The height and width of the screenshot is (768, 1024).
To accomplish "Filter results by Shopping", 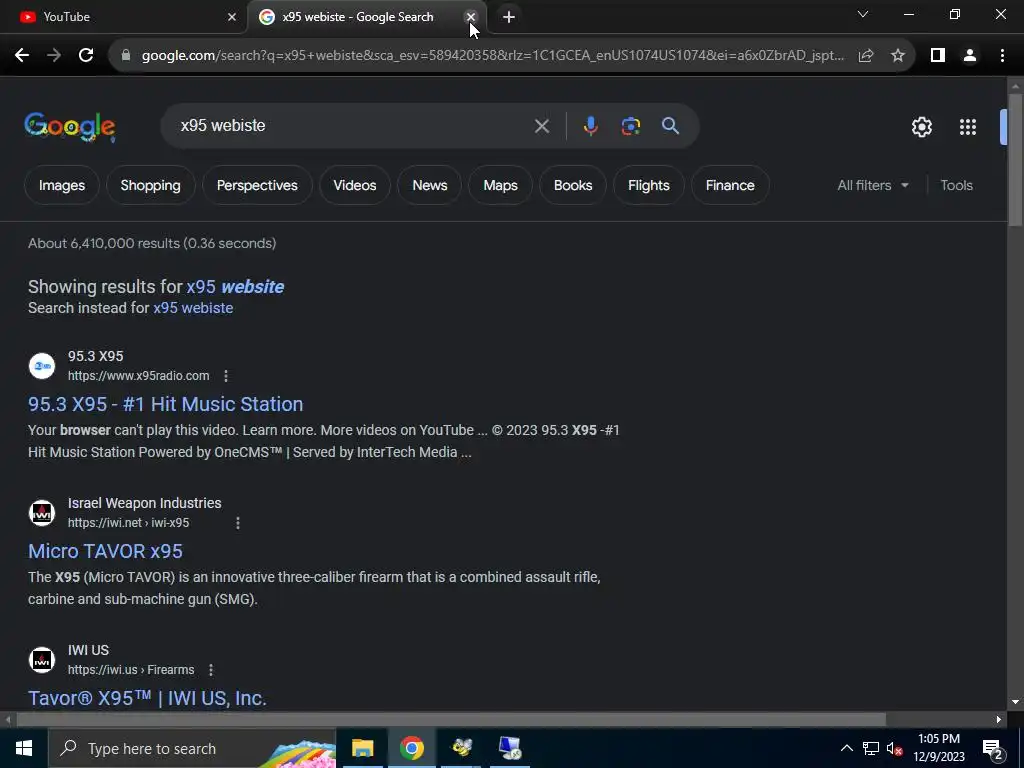I will point(150,185).
